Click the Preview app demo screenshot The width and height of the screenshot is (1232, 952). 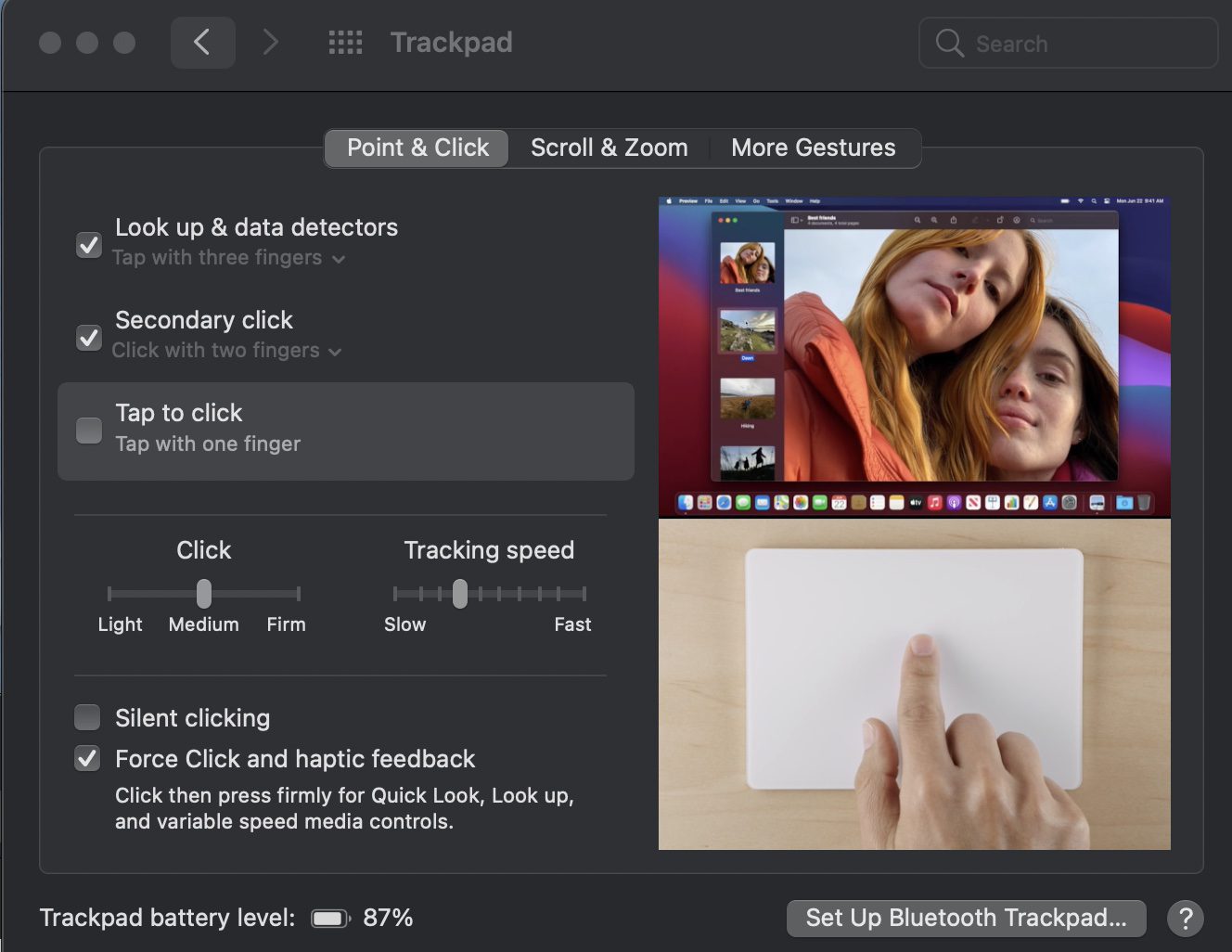tap(914, 356)
